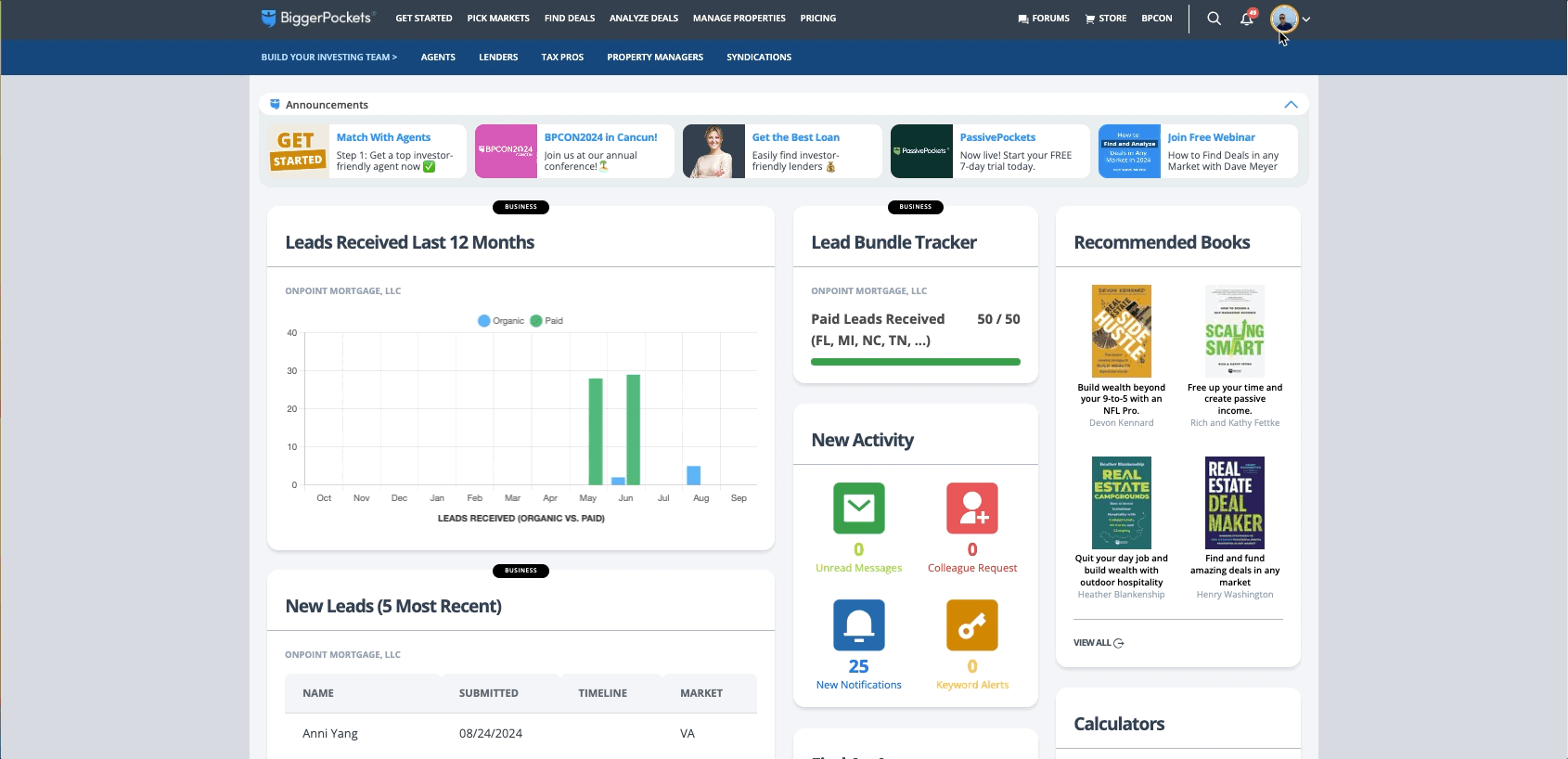This screenshot has width=1568, height=759.
Task: Open the Unread Messages envelope icon
Action: [858, 508]
